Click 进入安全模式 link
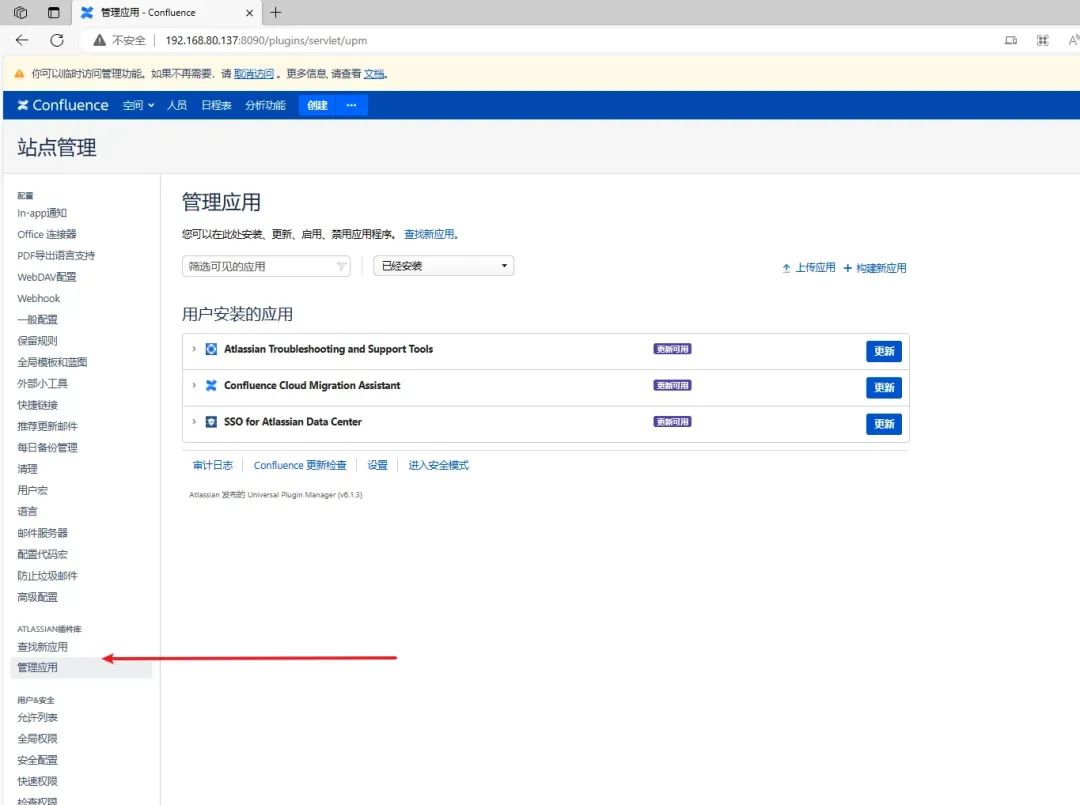1080x805 pixels. point(438,465)
